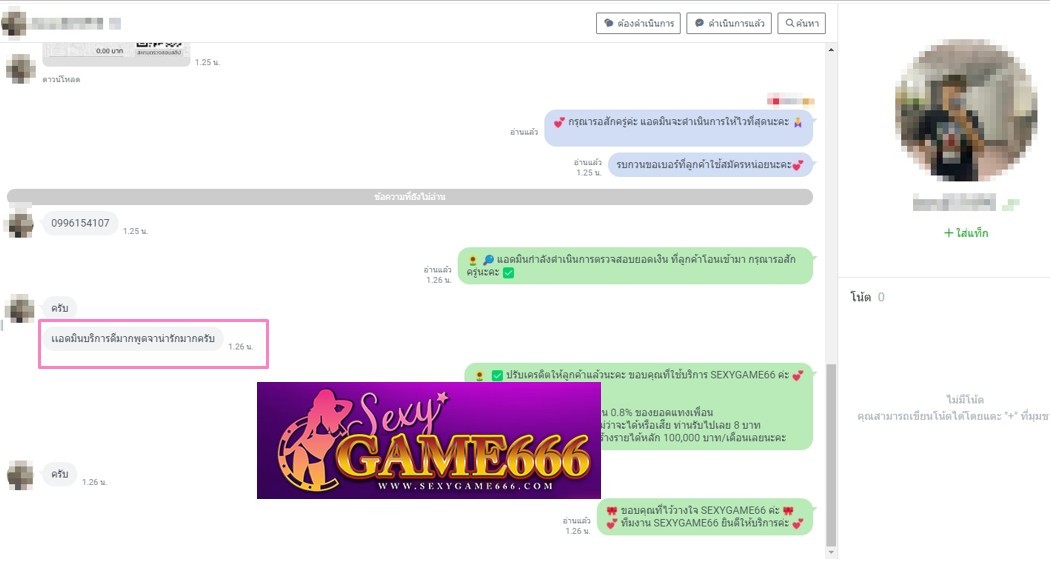The width and height of the screenshot is (1050, 568).
Task: Add a tag with + ใส่แท็ก
Action: point(965,233)
